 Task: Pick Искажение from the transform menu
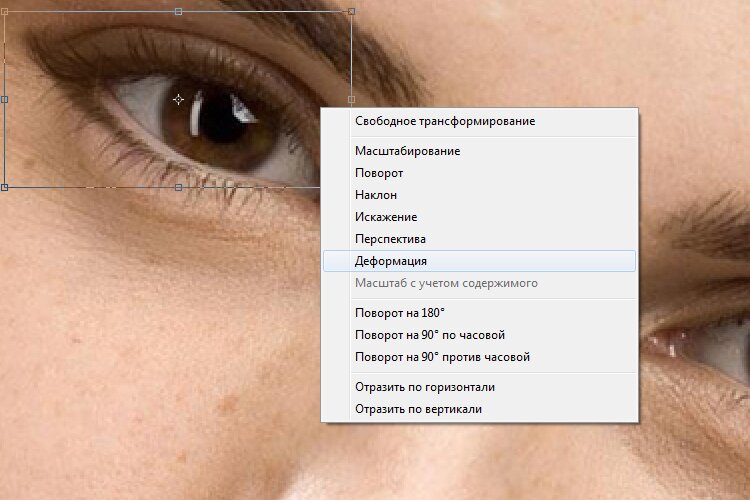(479, 217)
